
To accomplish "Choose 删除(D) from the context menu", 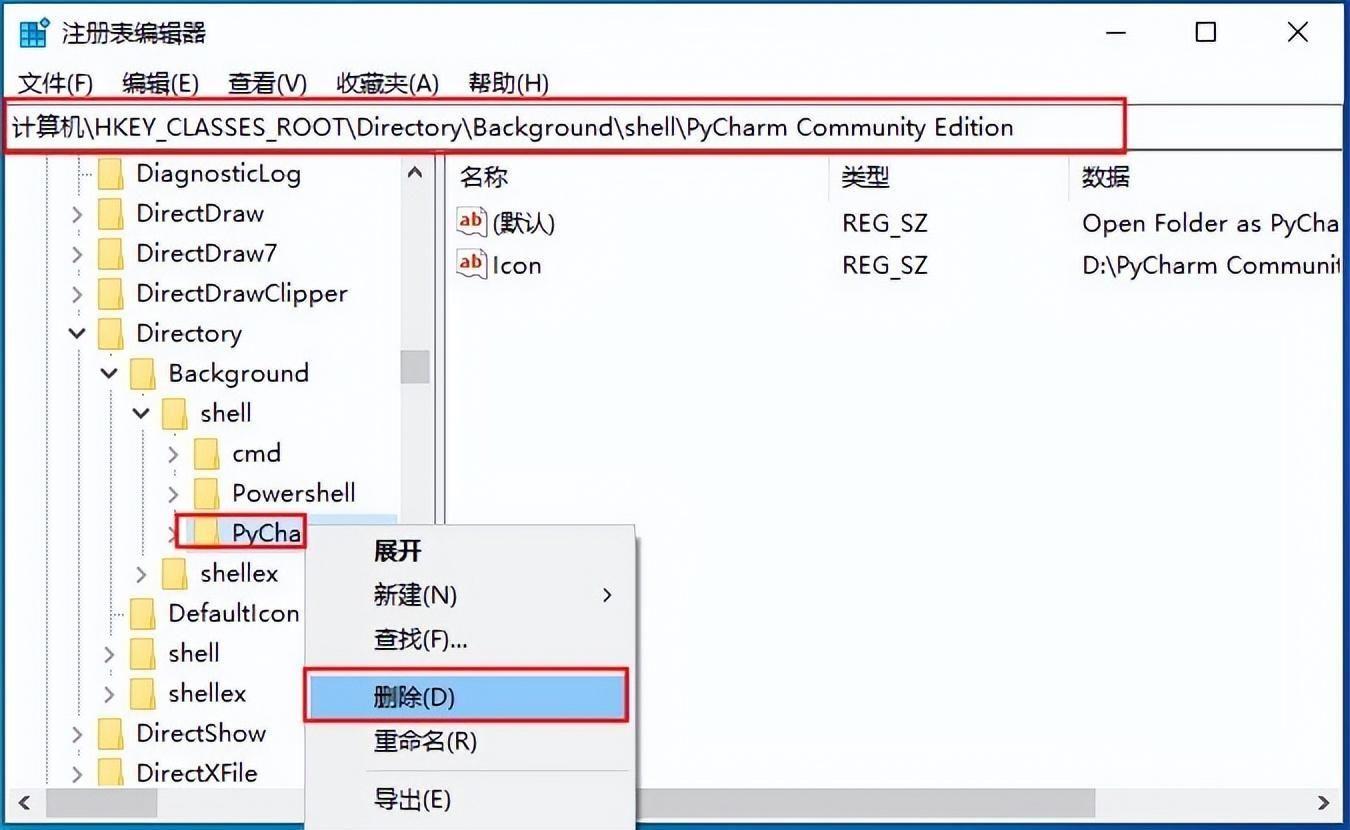I will click(467, 697).
